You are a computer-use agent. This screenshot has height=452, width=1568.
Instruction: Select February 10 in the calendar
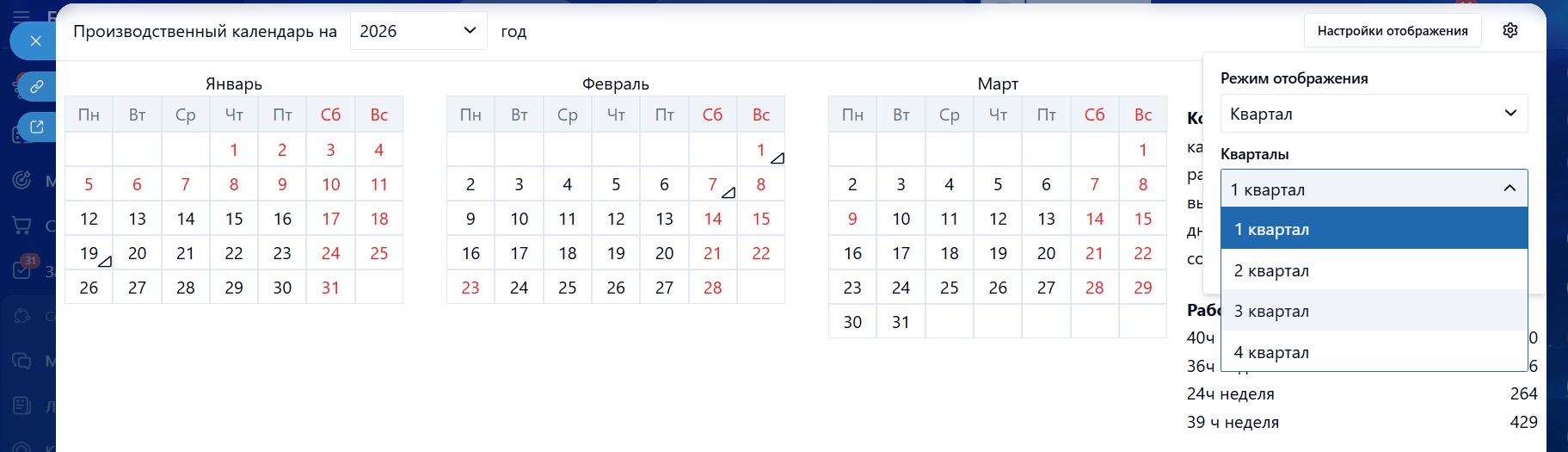coord(520,219)
